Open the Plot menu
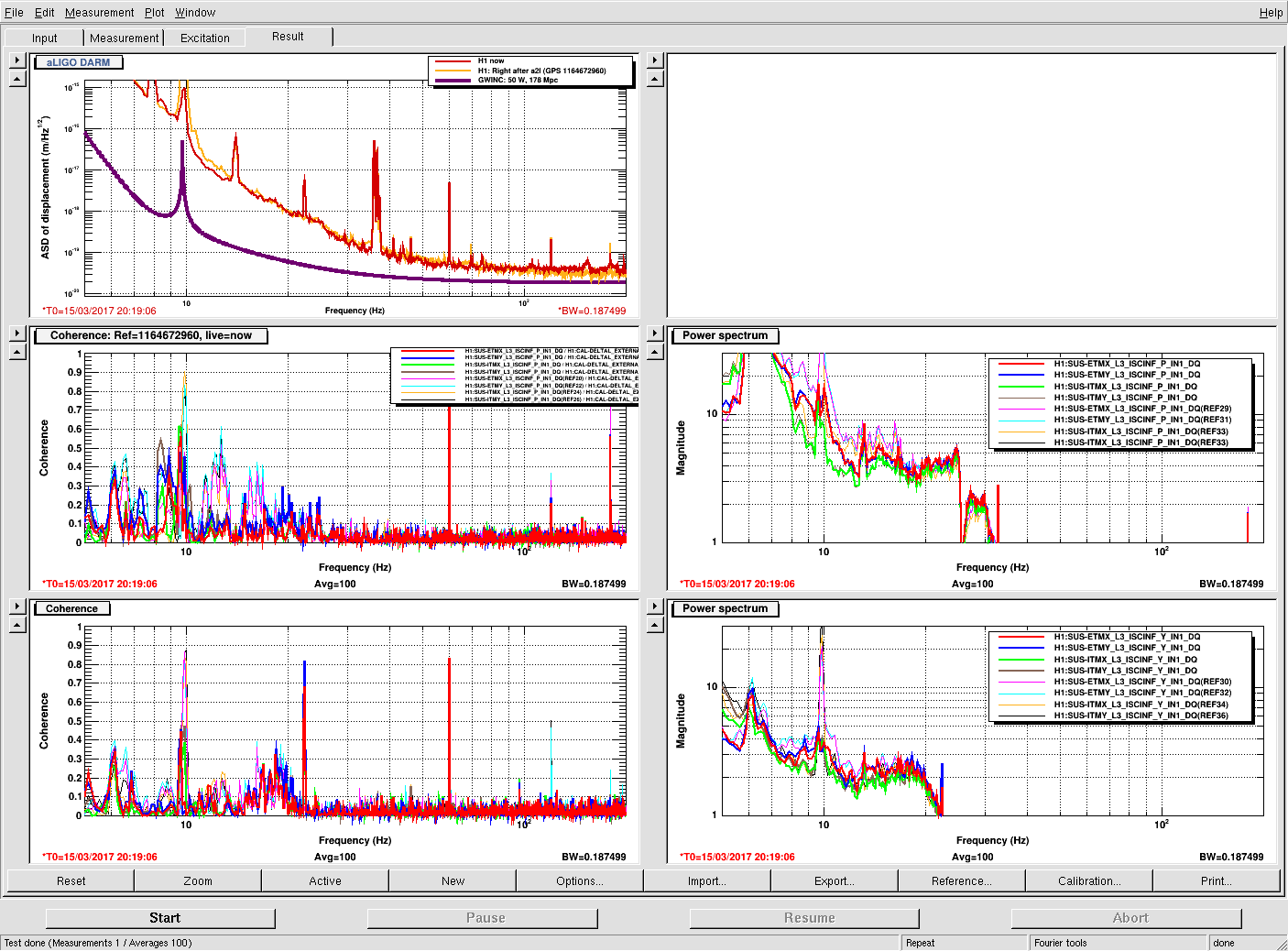Viewport: 1288px width, 951px height. coord(154,13)
